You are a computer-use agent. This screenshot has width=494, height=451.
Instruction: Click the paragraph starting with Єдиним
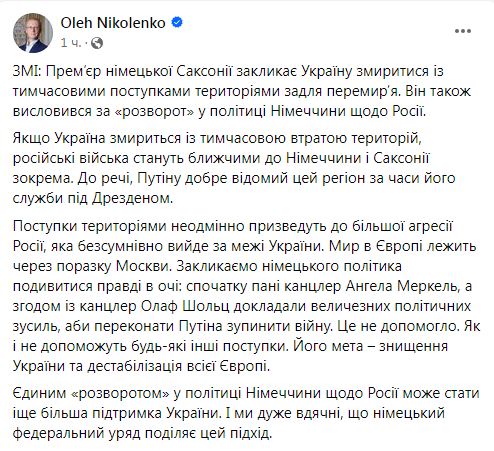click(x=246, y=413)
